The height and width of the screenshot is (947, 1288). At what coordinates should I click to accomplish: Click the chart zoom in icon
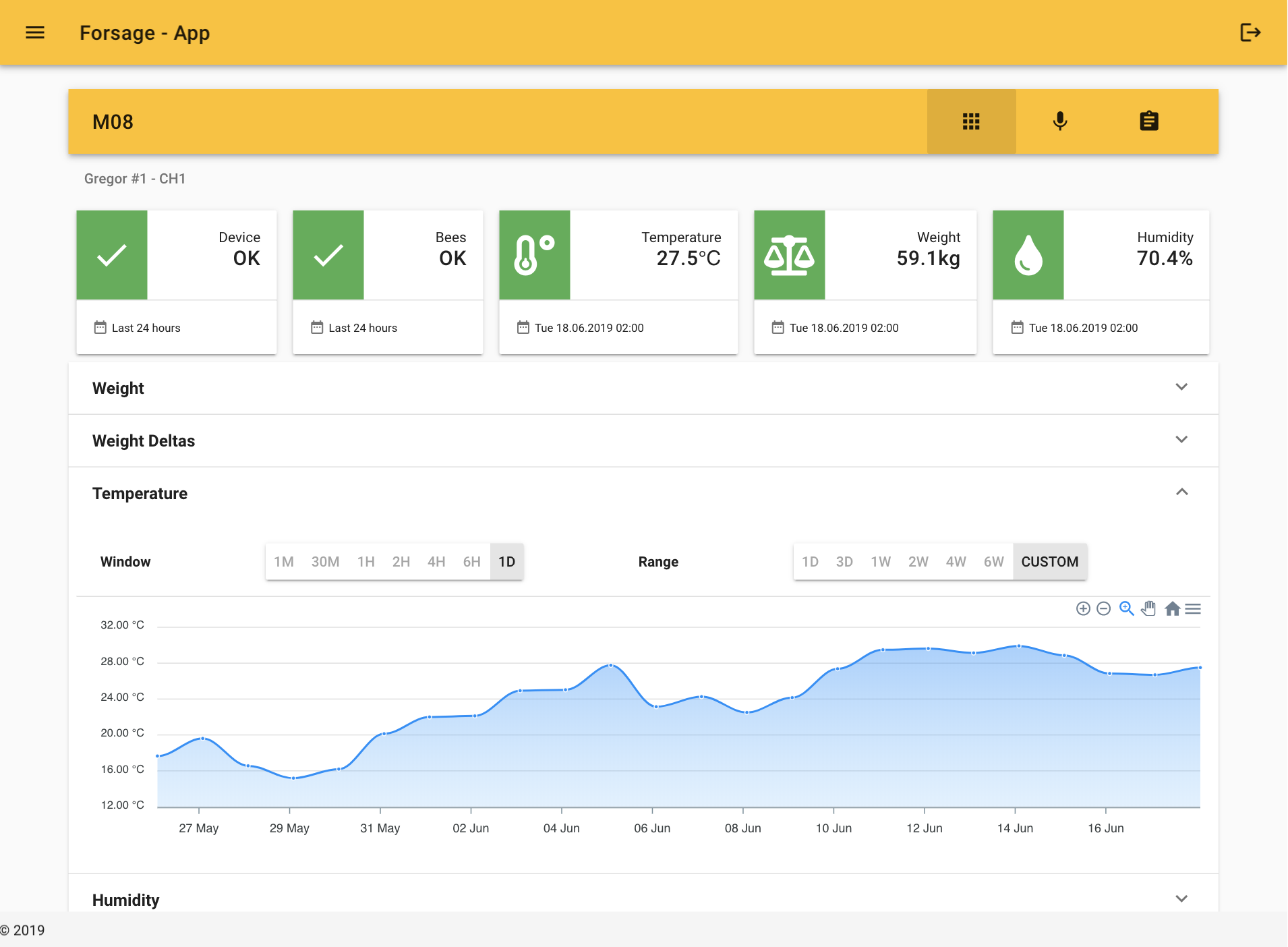pyautogui.click(x=1083, y=609)
